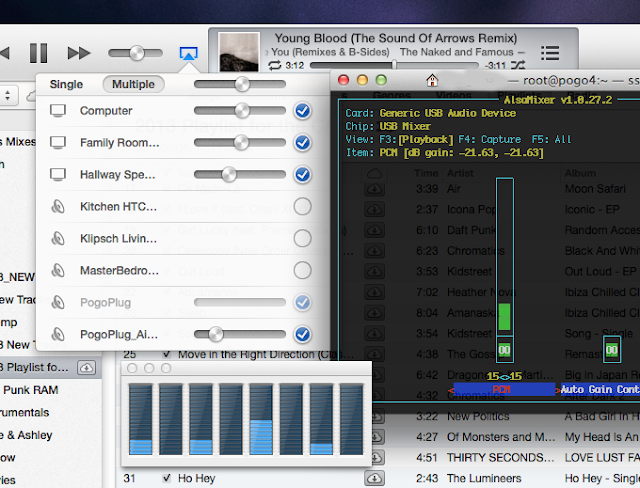Click the Kitchen HTC speaker icon

point(58,207)
